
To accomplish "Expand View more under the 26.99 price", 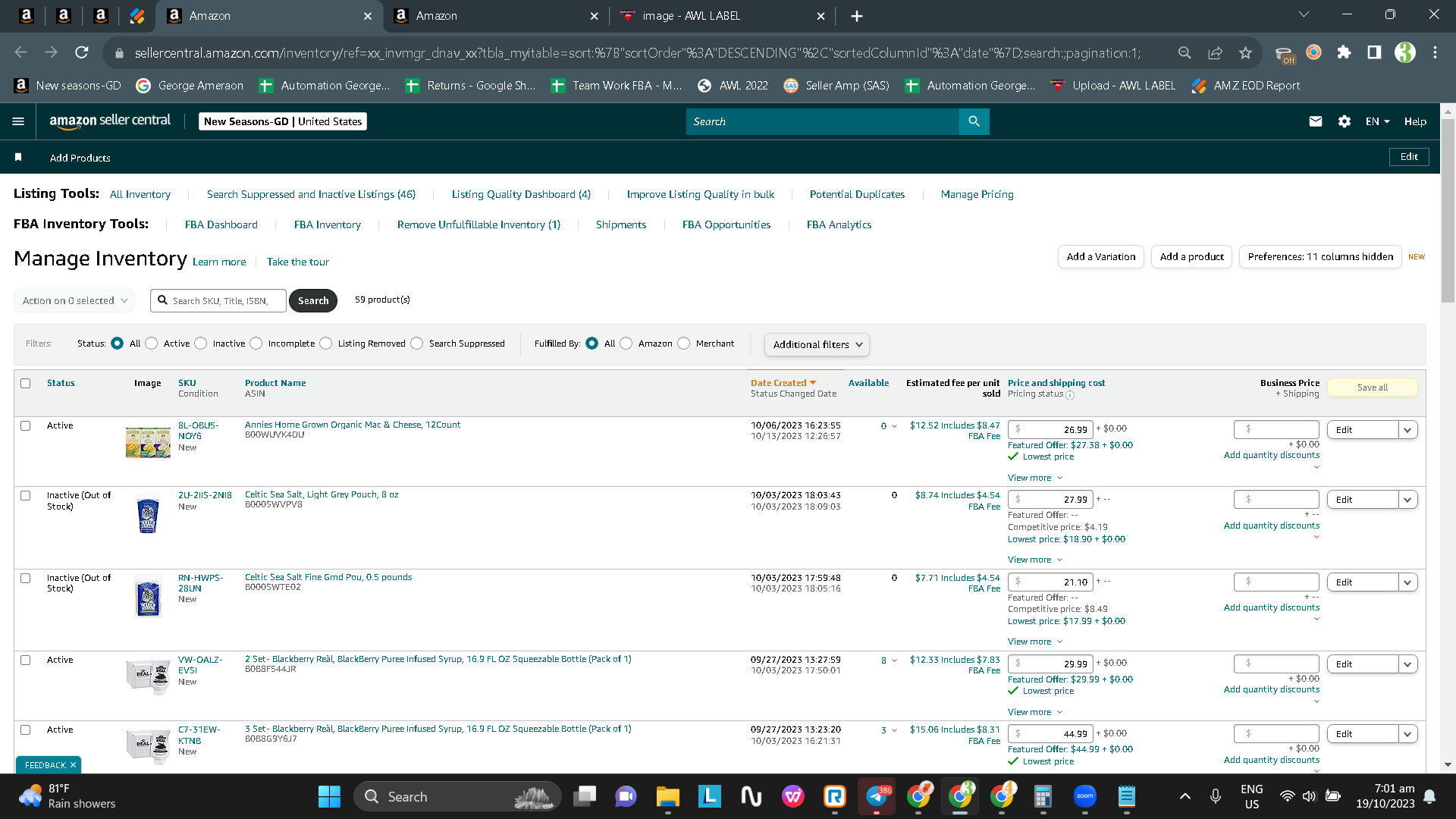I will 1035,478.
